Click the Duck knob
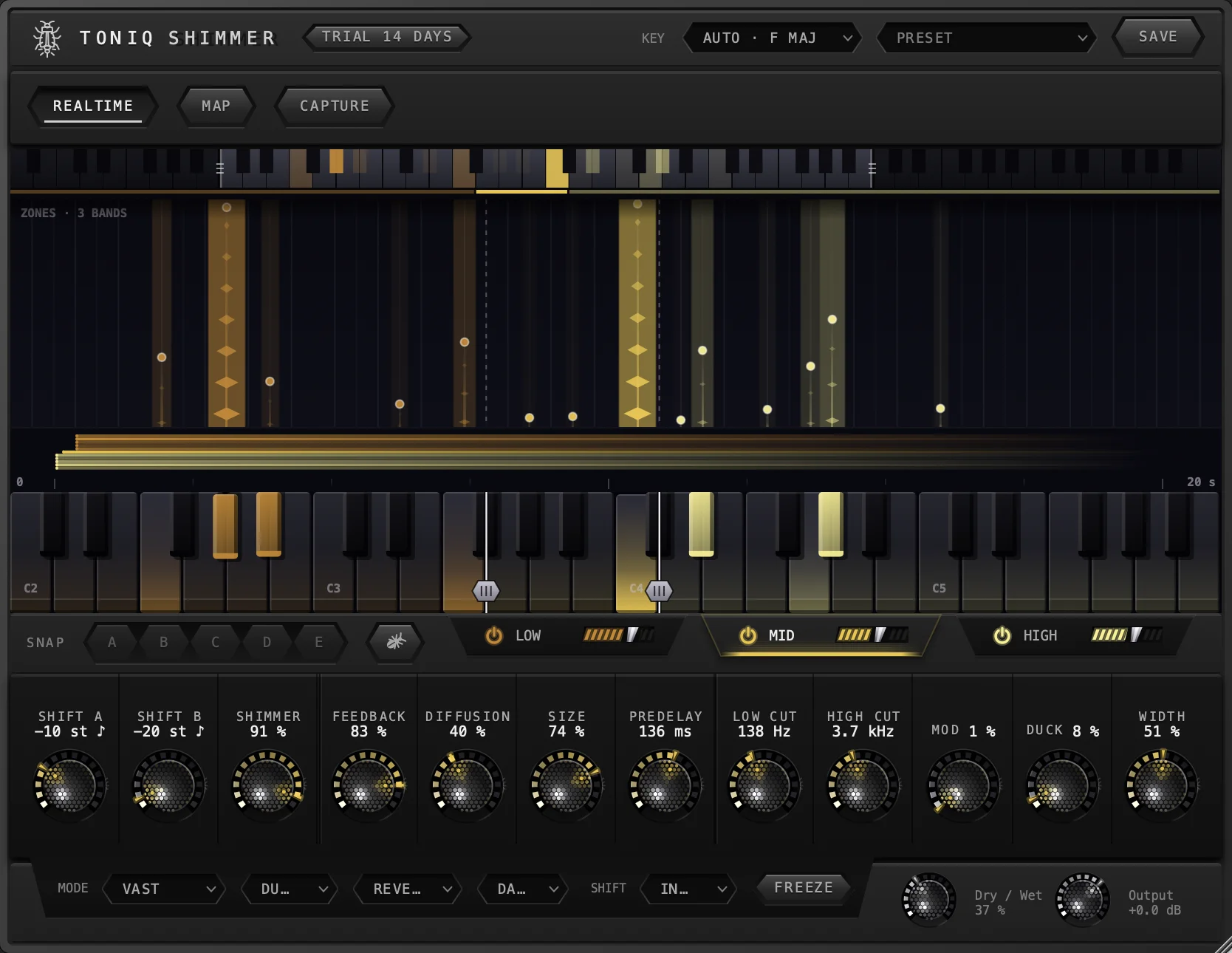Screen dimensions: 1232x953 pos(1062,785)
